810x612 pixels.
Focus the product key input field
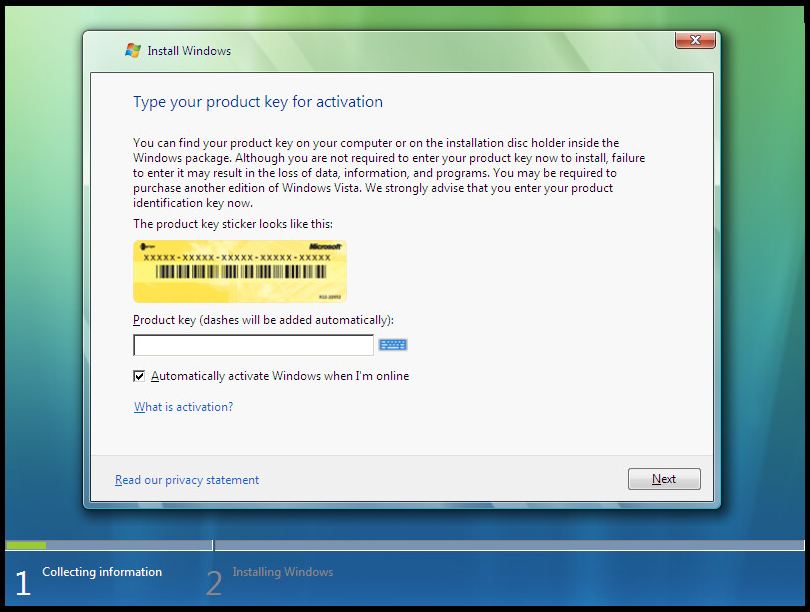(x=253, y=345)
